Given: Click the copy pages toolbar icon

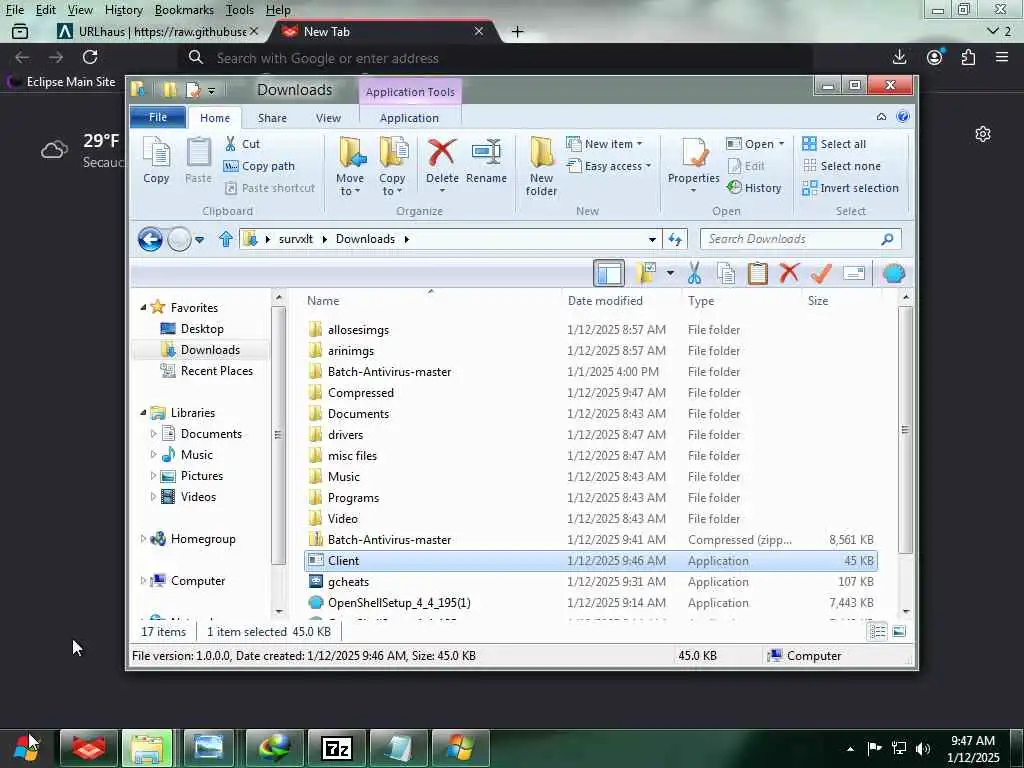Looking at the screenshot, I should (726, 273).
